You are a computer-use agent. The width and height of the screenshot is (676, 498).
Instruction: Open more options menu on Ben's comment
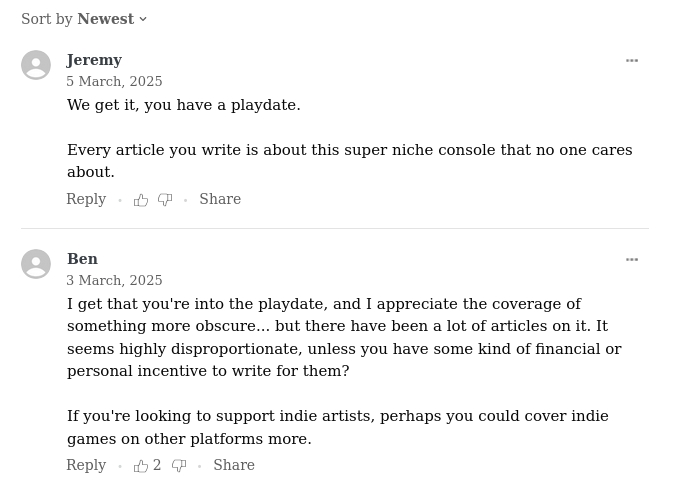tap(632, 260)
